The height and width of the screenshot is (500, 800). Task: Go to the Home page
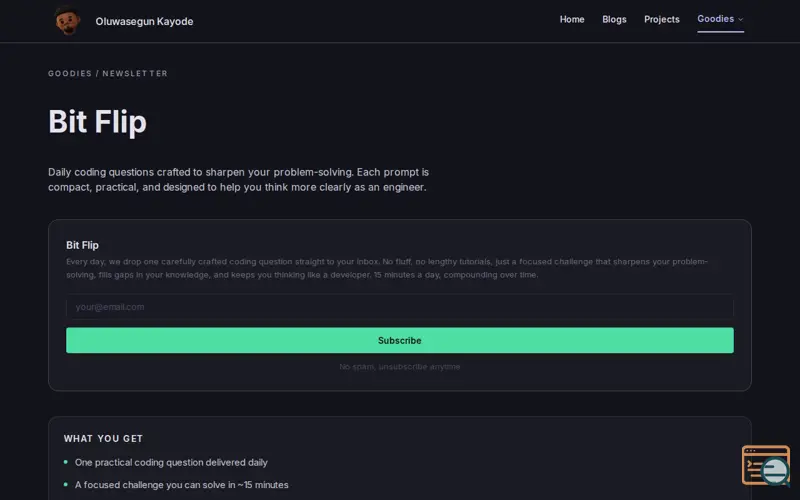pos(572,19)
